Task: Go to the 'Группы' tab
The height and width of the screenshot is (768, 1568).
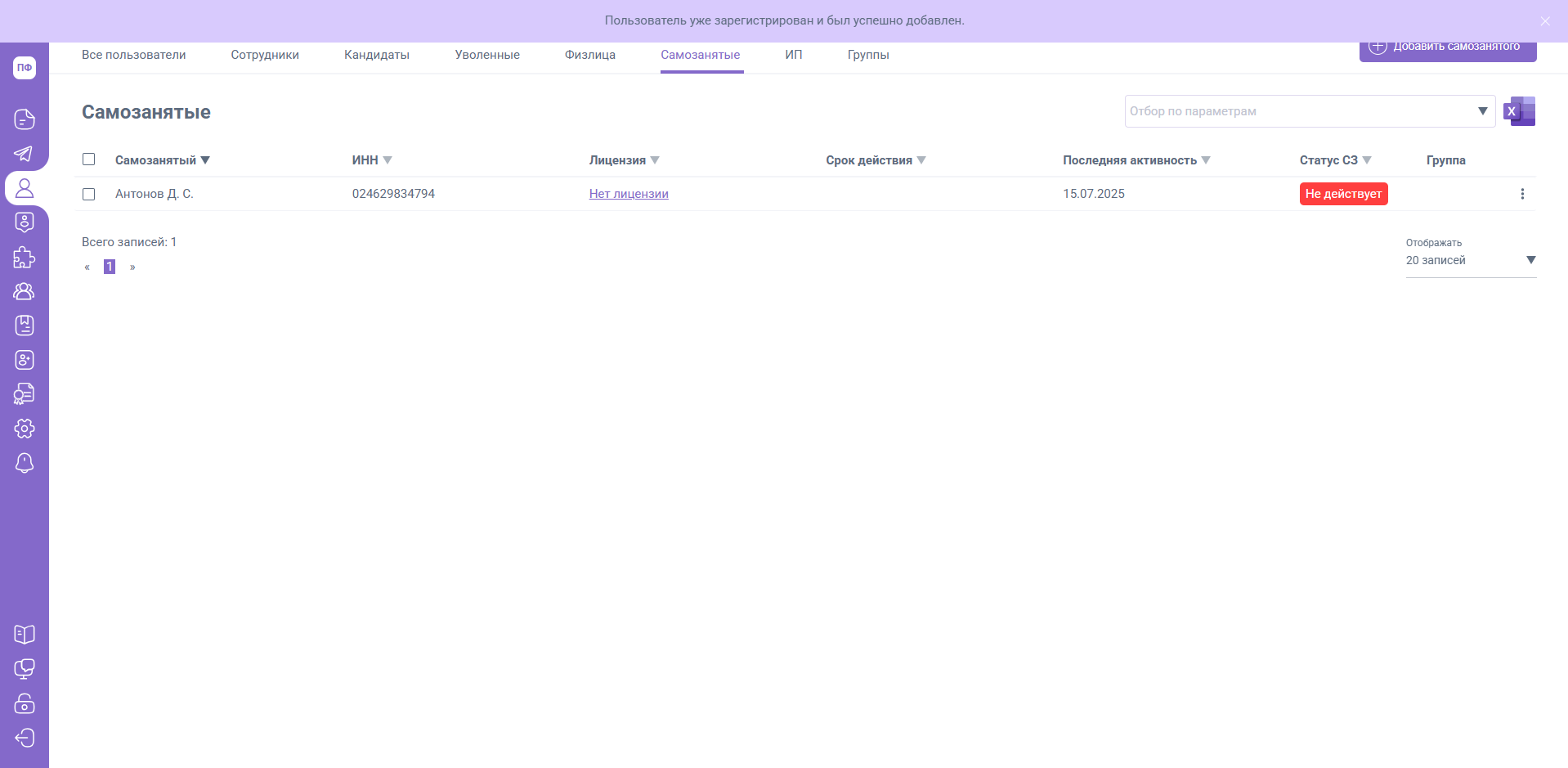Action: point(868,55)
